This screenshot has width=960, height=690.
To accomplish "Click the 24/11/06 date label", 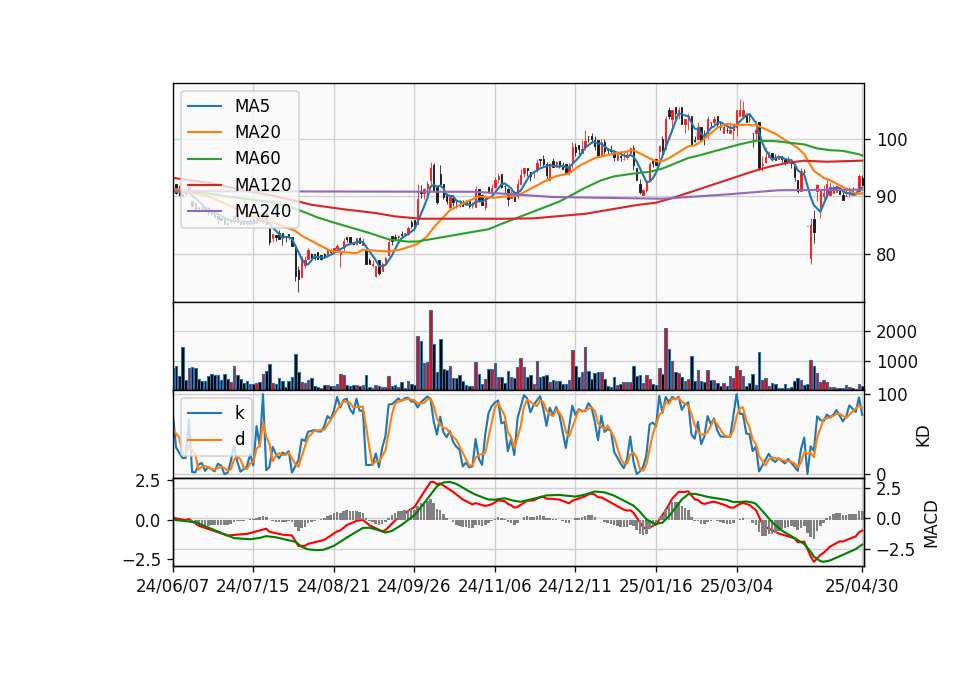I will coord(495,586).
